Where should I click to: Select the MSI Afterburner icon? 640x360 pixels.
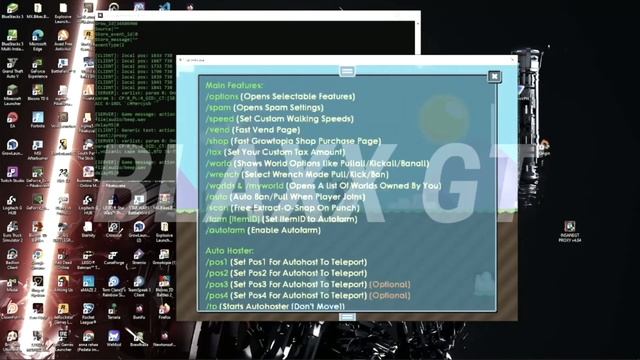pos(38,149)
